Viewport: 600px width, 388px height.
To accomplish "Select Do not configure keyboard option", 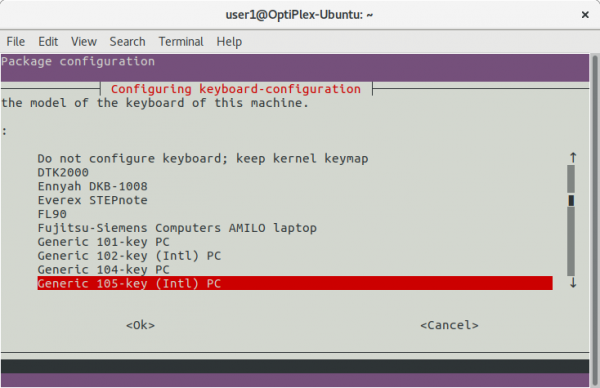I will [295, 158].
